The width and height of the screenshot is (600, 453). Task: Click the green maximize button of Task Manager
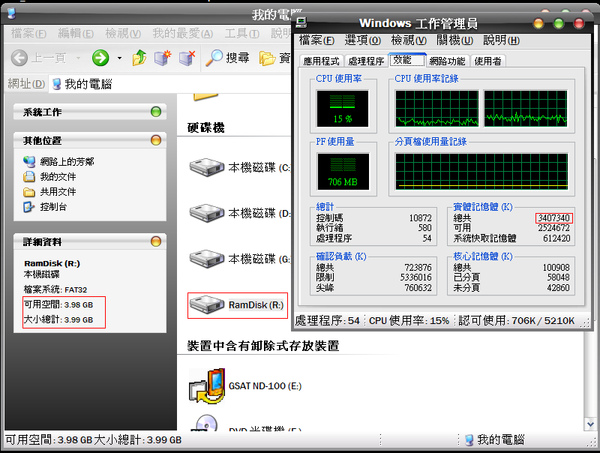tap(559, 23)
